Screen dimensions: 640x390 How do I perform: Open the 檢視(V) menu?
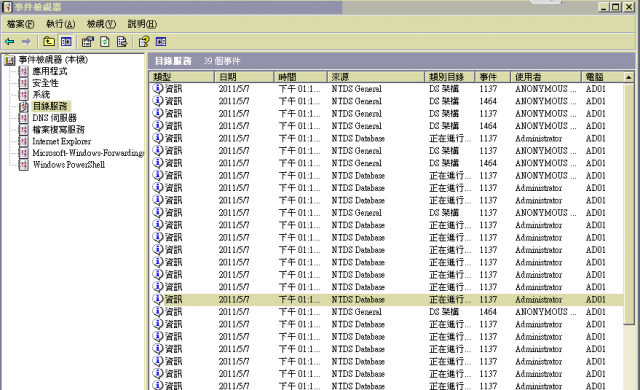101,24
